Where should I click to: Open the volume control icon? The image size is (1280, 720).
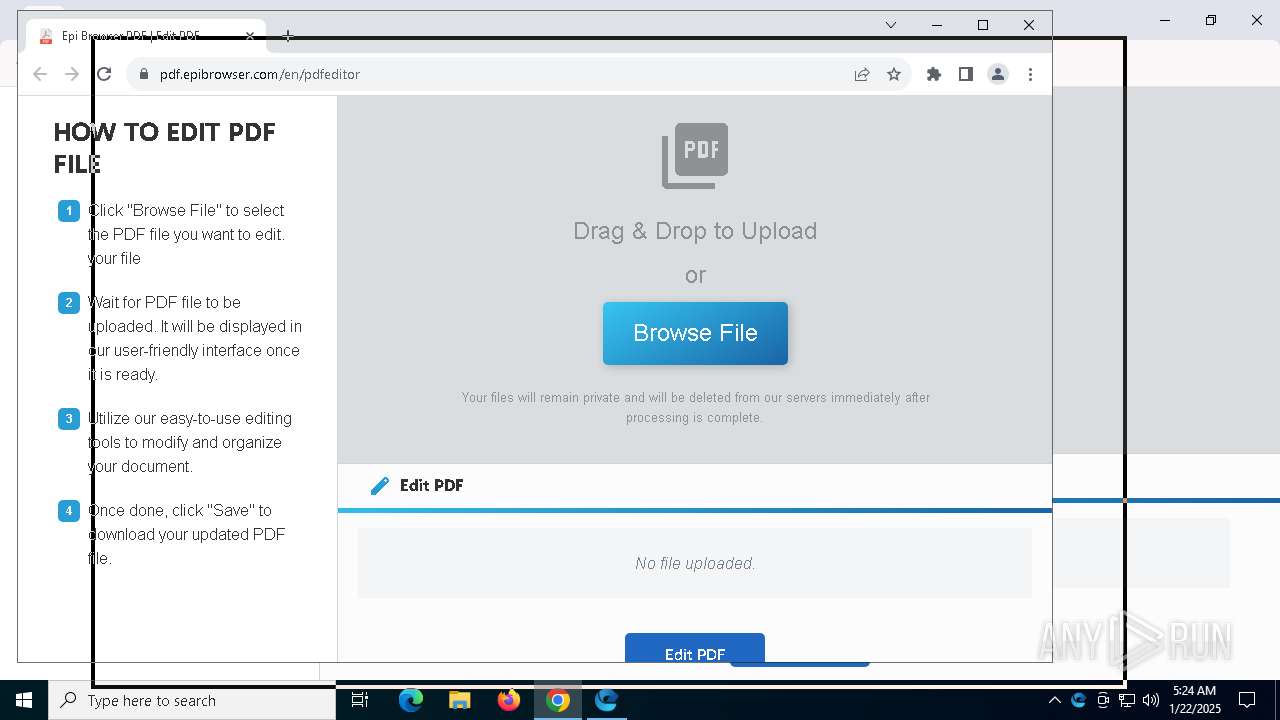click(x=1151, y=700)
